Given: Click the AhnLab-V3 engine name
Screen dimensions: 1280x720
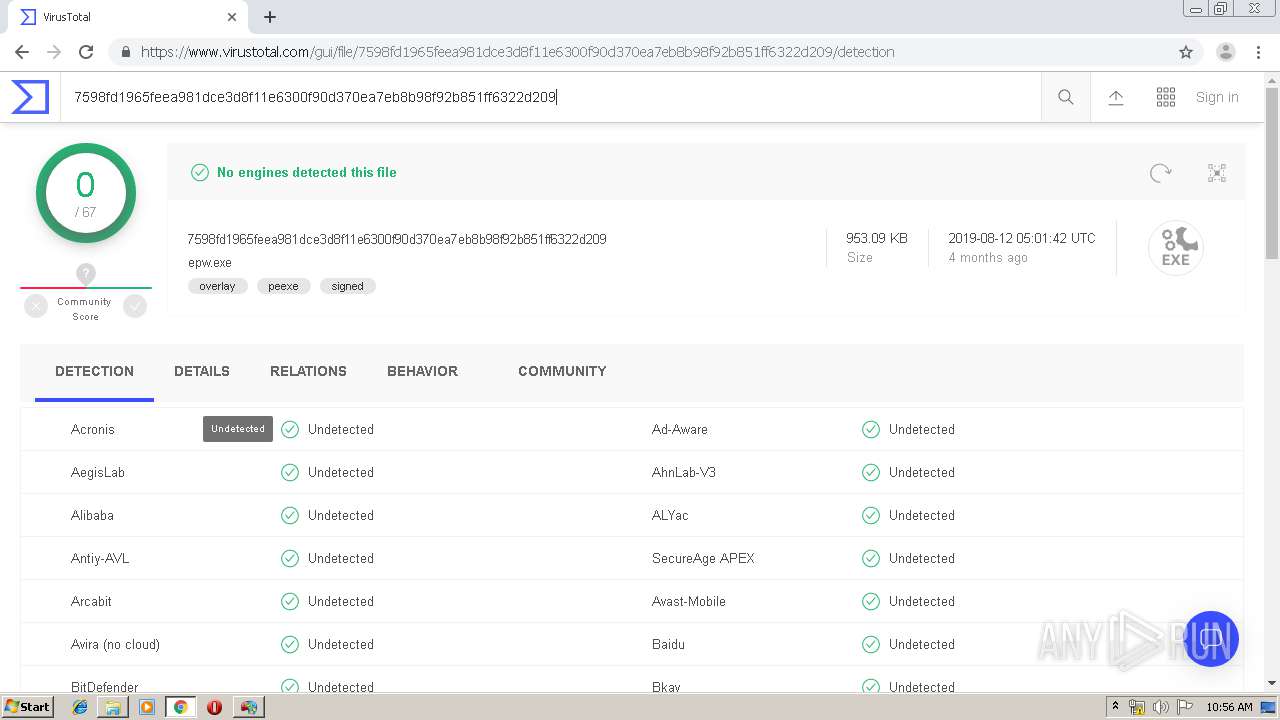Looking at the screenshot, I should point(683,472).
